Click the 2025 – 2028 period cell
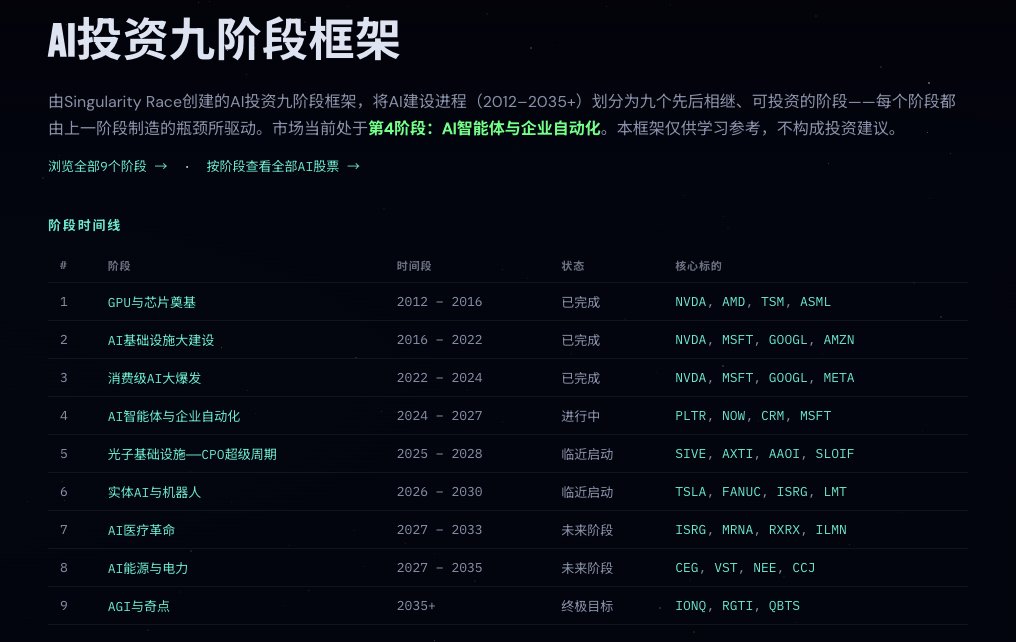1016x642 pixels. 439,454
